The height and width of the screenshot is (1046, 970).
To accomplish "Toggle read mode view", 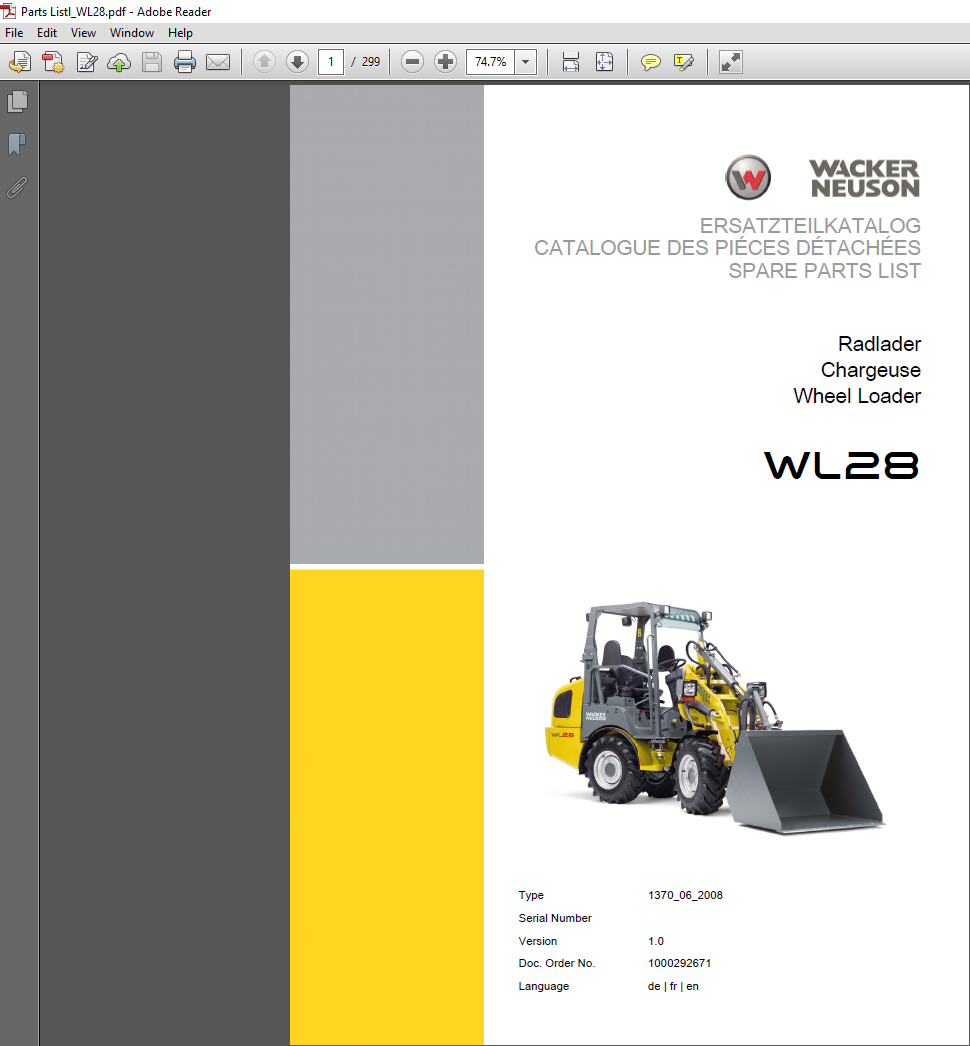I will point(731,62).
